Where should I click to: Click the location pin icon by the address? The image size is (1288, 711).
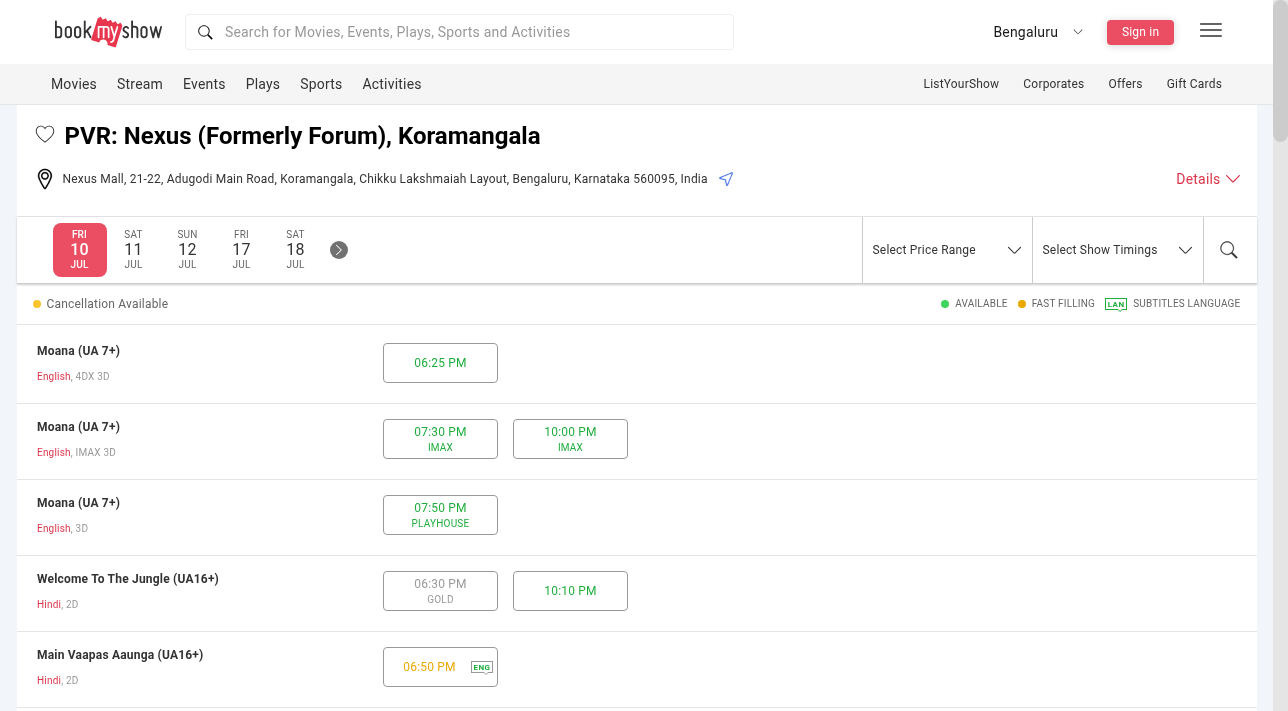[45, 179]
